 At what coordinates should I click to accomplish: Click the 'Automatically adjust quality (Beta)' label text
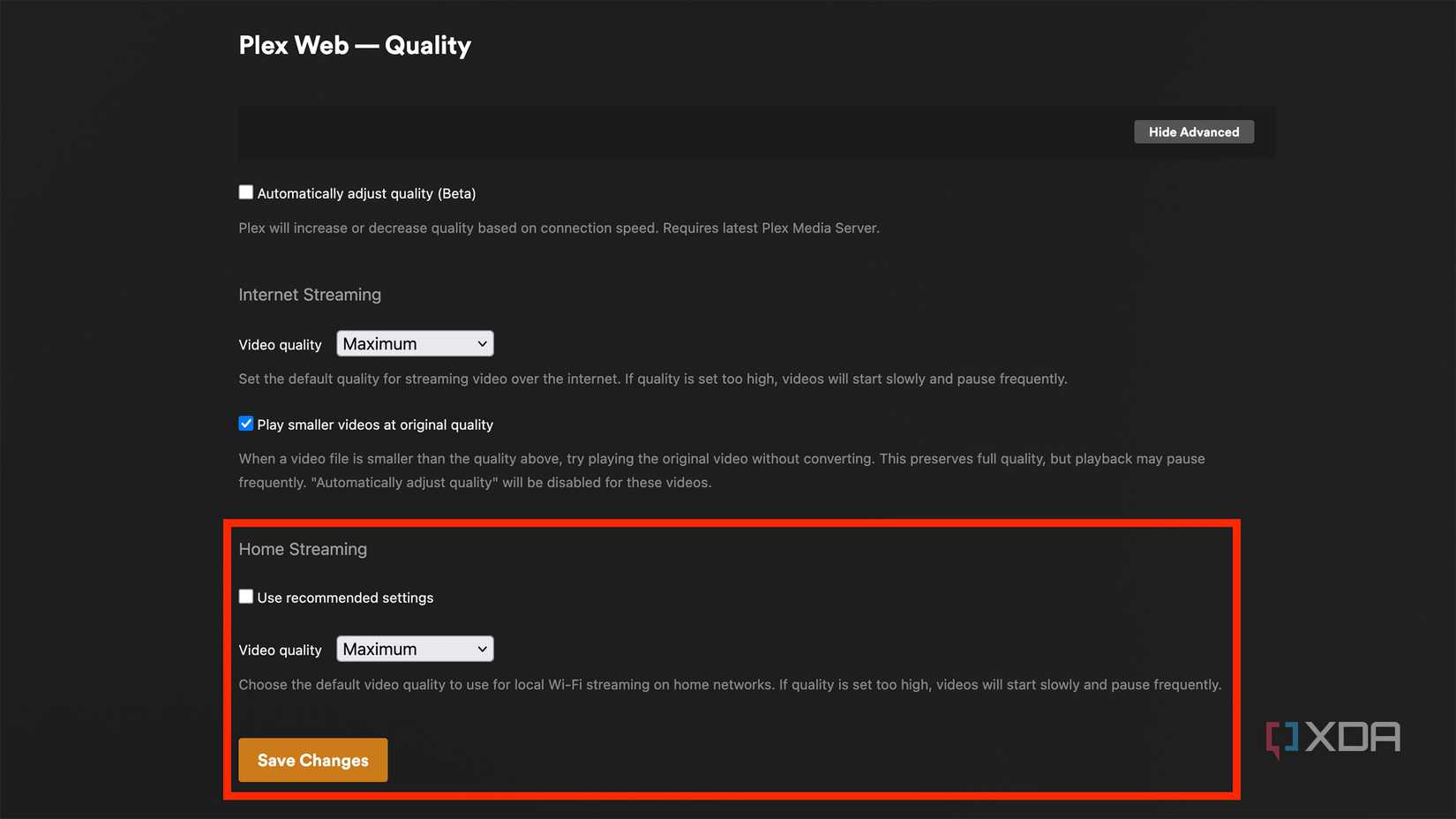366,193
